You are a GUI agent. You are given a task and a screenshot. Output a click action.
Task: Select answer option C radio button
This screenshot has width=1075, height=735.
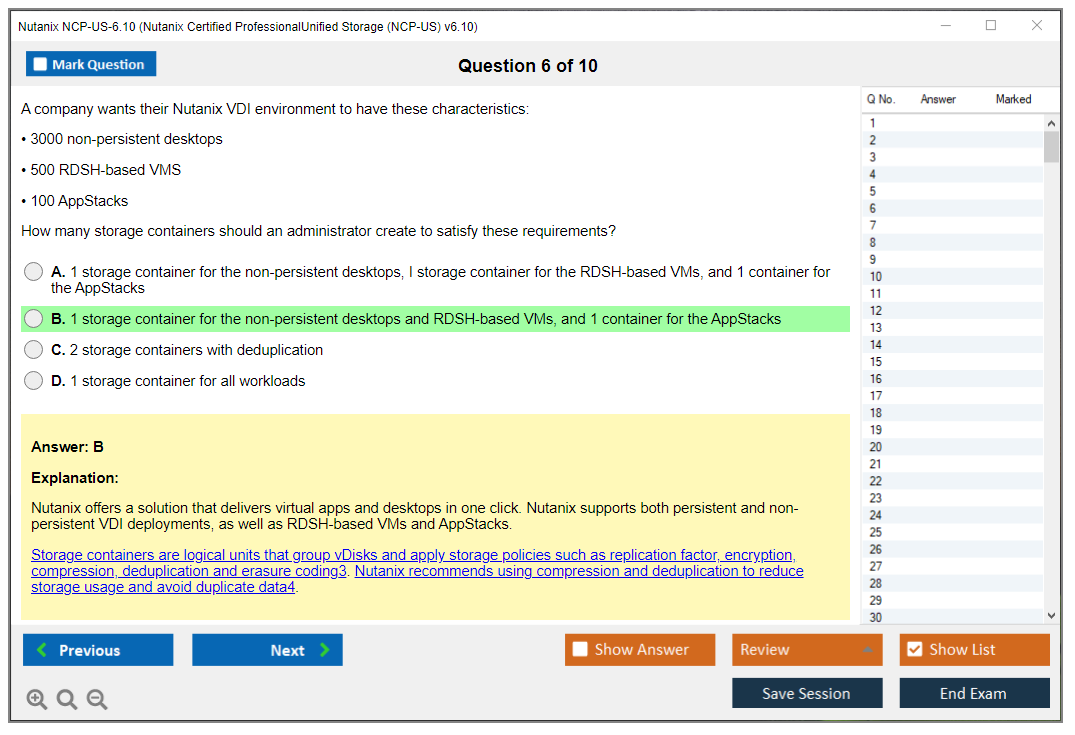pos(33,350)
